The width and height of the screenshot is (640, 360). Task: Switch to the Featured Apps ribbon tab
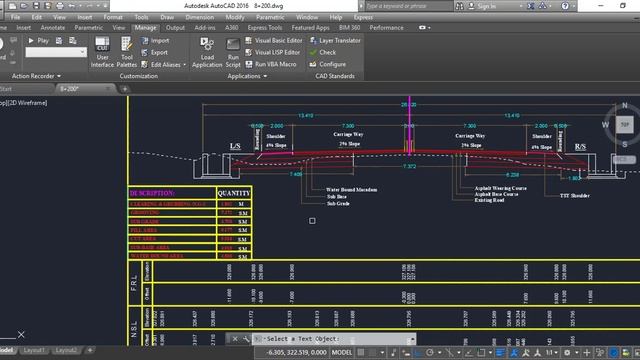(x=310, y=28)
